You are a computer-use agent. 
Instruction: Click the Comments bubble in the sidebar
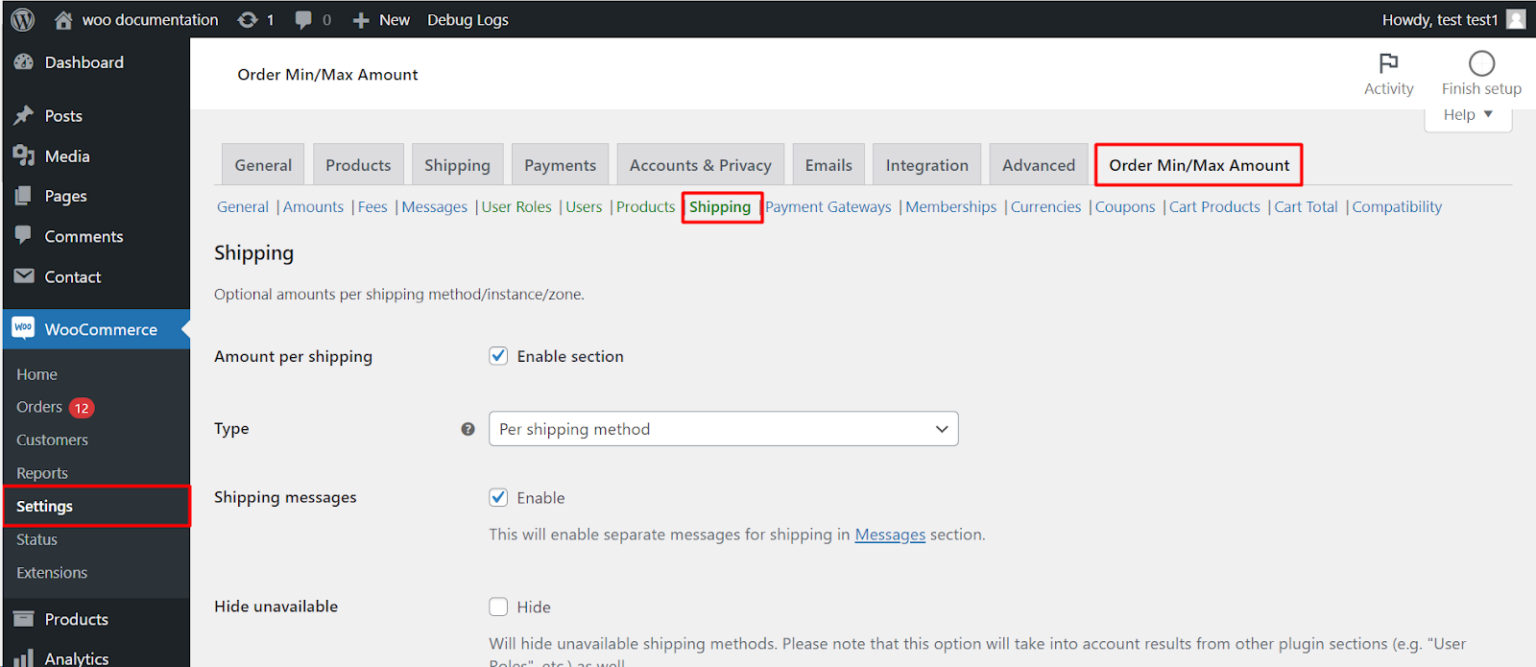[x=23, y=236]
